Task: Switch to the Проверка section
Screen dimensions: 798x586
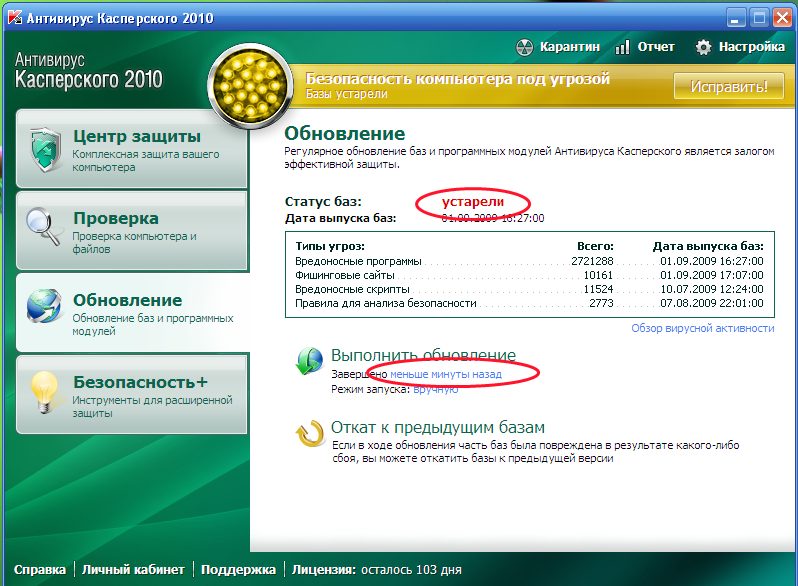Action: [x=131, y=231]
